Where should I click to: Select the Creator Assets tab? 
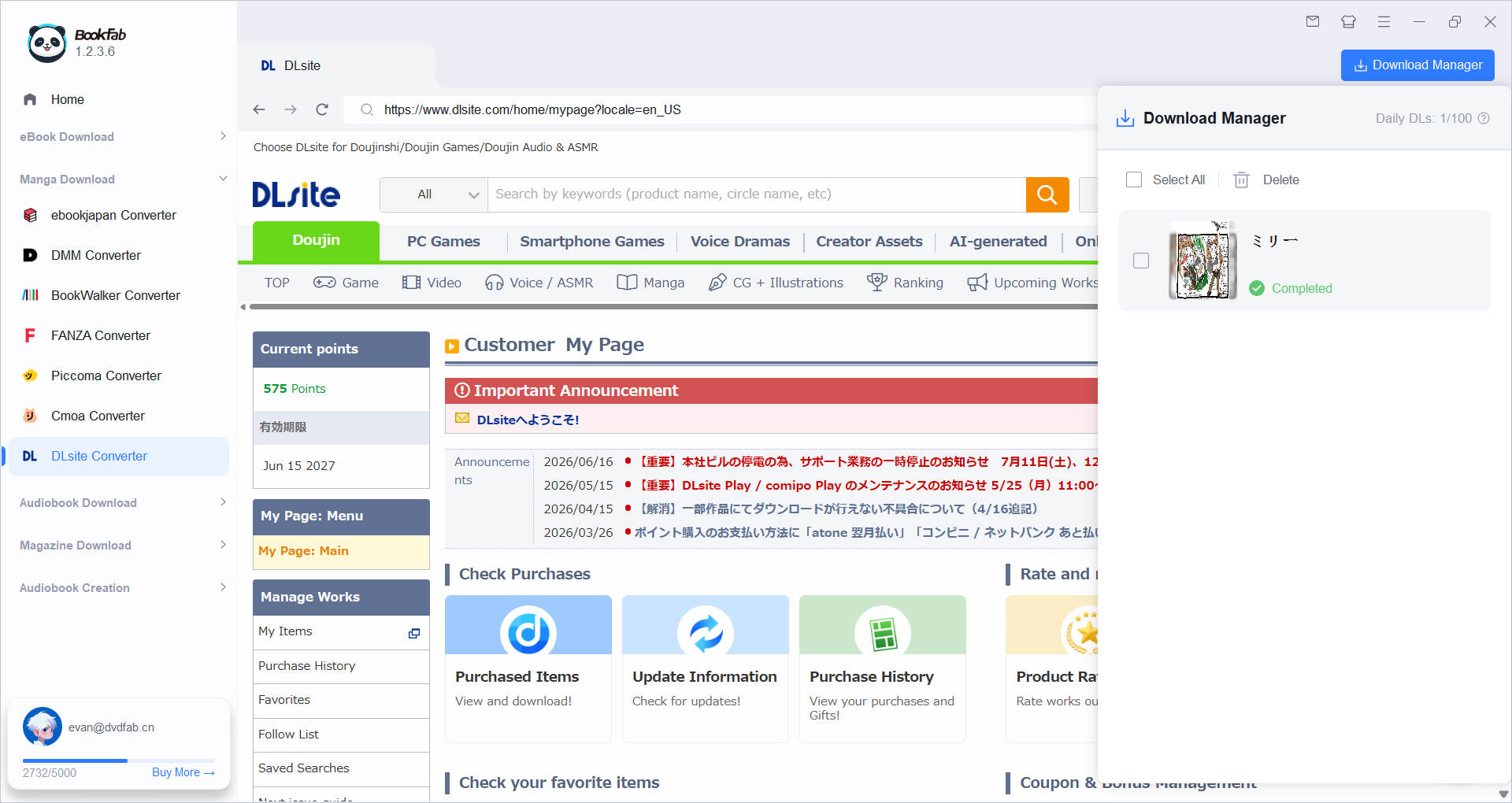[x=869, y=242]
